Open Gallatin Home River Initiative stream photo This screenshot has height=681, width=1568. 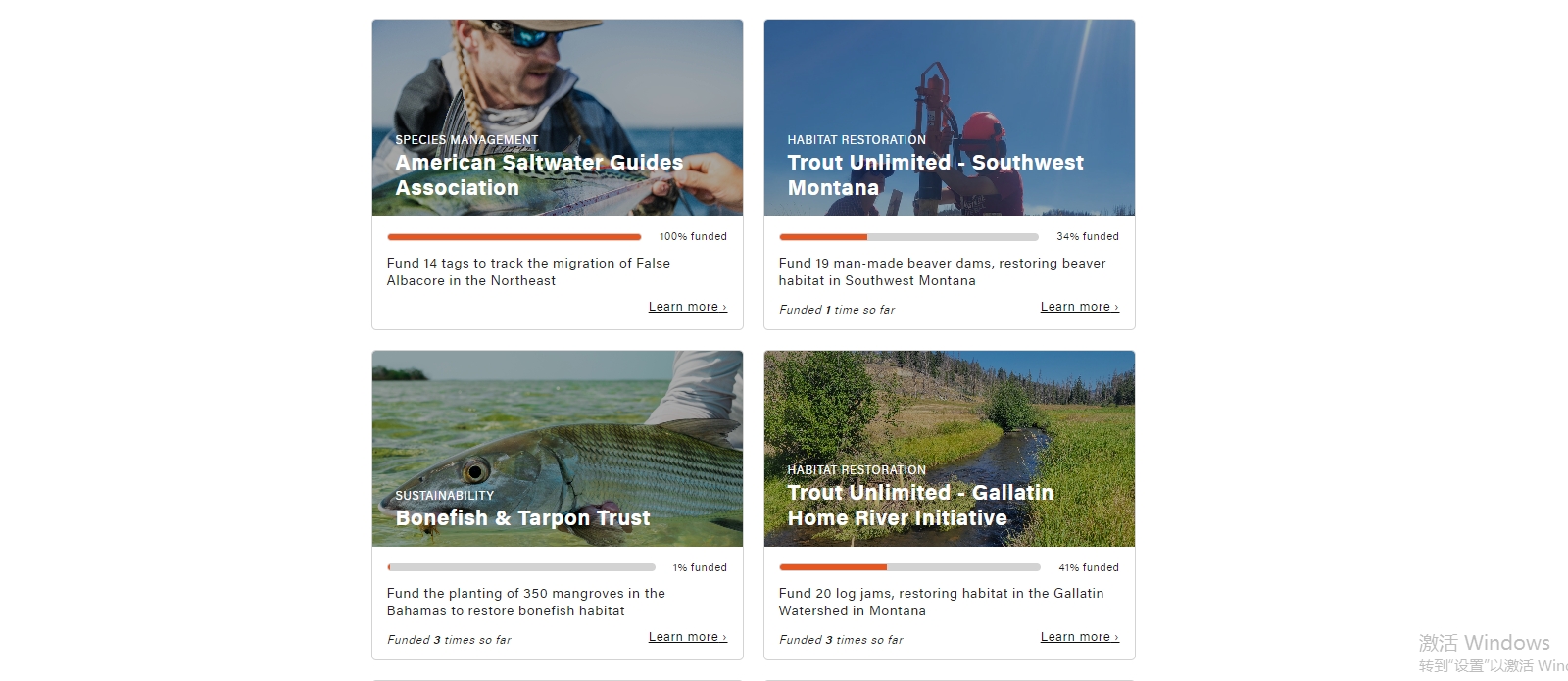pyautogui.click(x=949, y=412)
